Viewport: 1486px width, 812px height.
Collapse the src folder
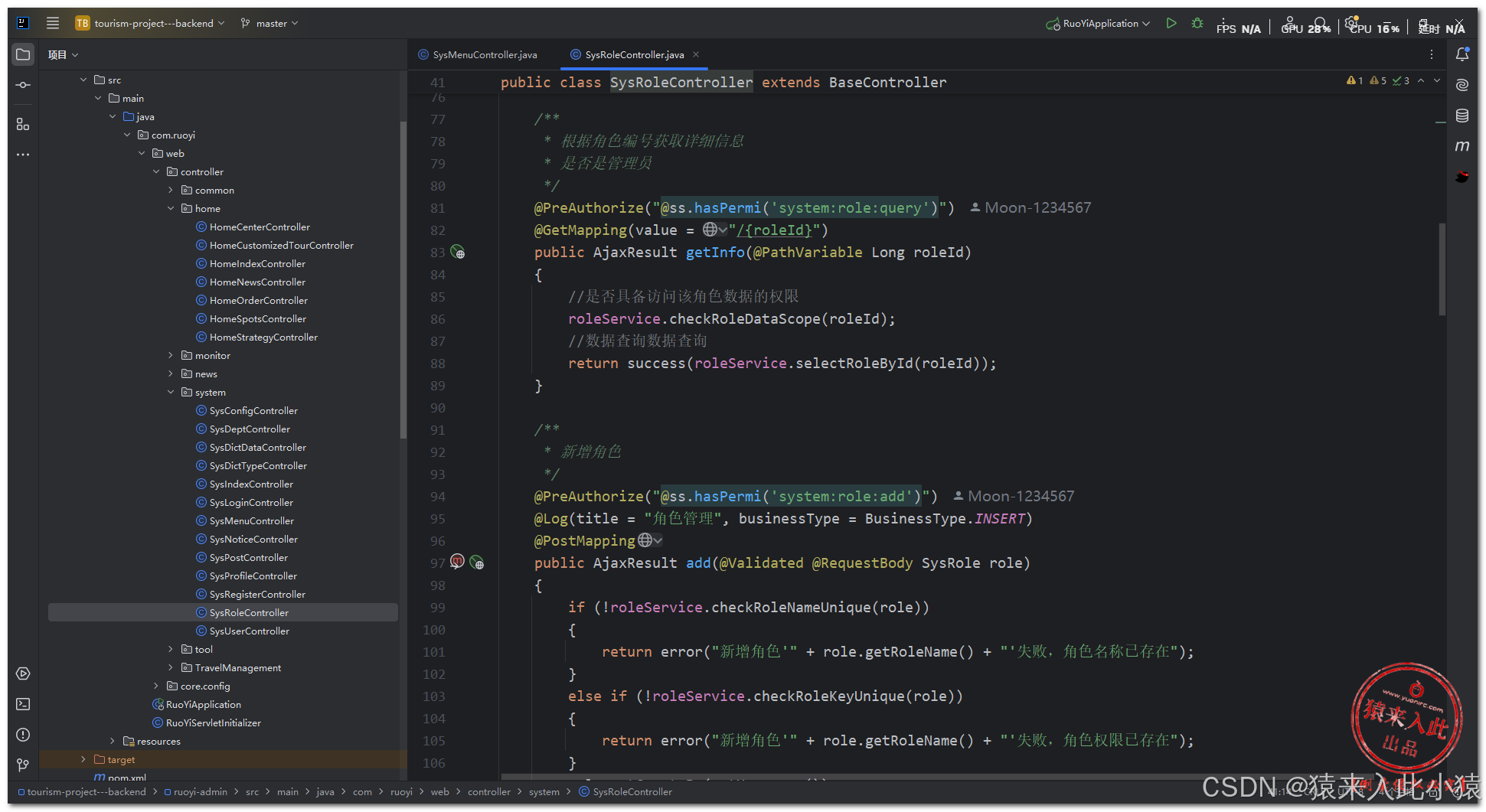83,80
